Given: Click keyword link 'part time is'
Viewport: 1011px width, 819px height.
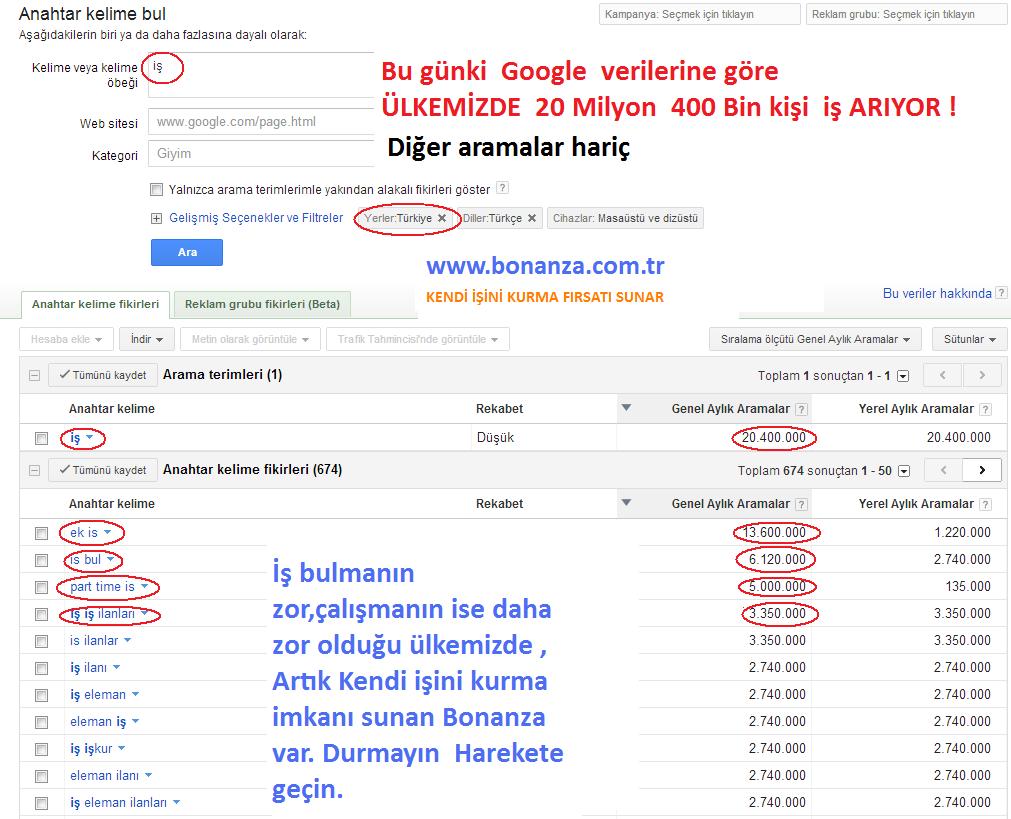Looking at the screenshot, I should (103, 587).
